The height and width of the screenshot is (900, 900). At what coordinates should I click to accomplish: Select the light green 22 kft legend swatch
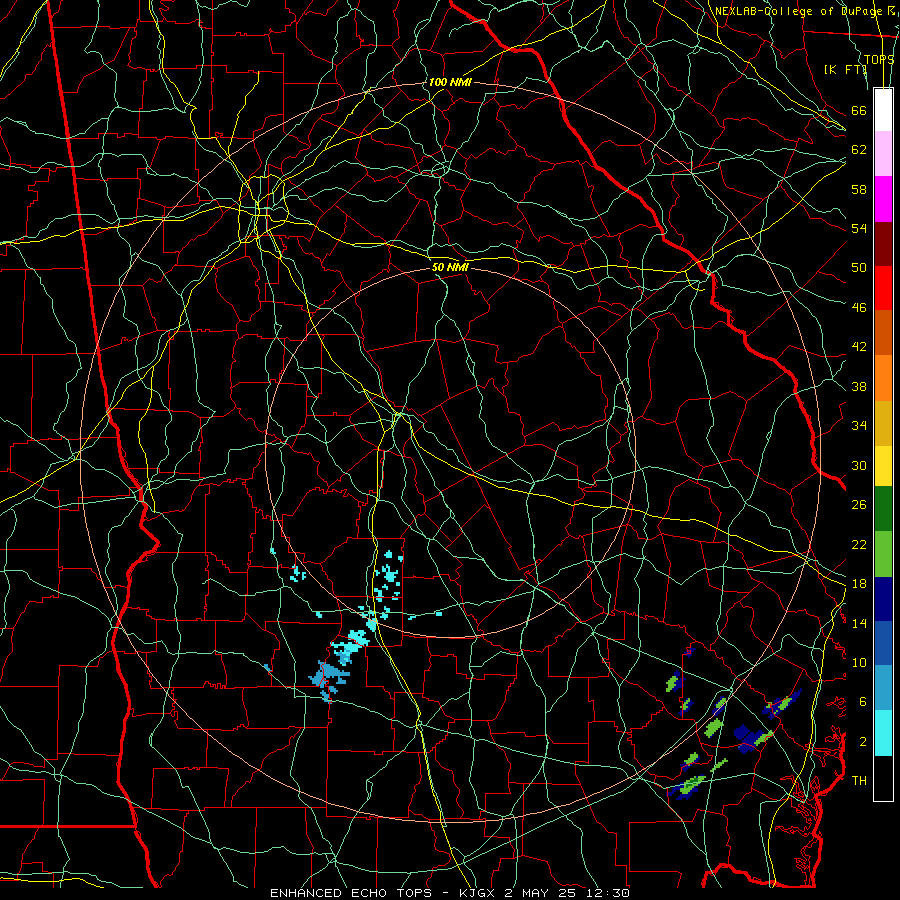tap(883, 554)
